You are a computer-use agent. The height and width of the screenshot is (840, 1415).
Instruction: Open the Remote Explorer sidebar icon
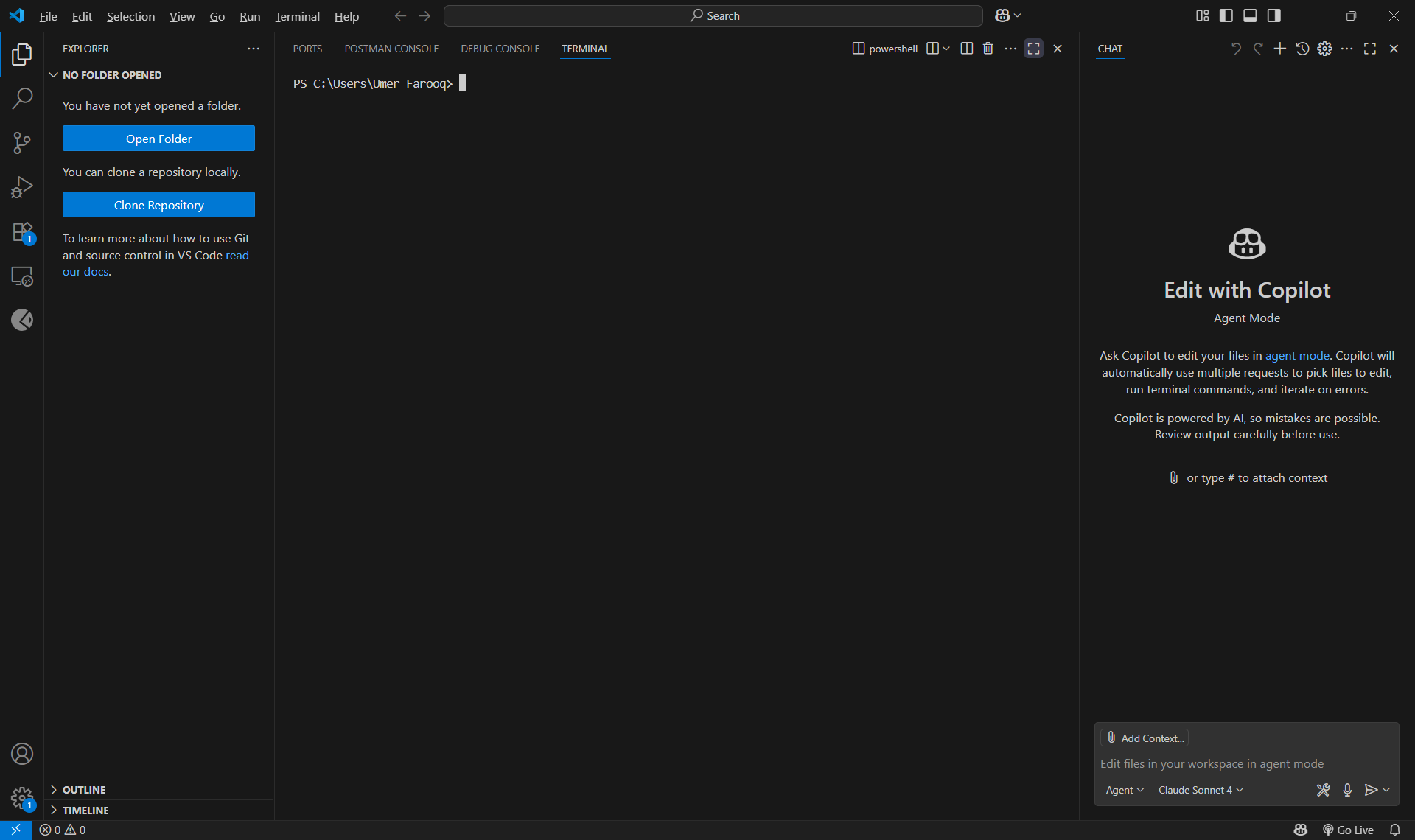22,276
